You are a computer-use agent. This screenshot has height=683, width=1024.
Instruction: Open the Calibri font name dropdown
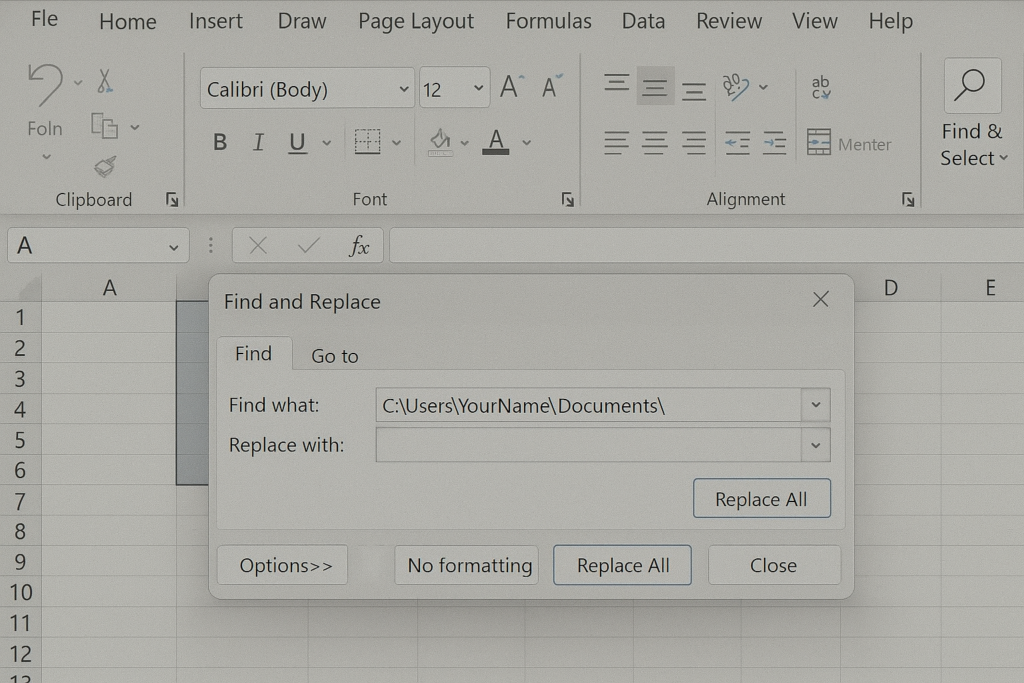point(404,89)
